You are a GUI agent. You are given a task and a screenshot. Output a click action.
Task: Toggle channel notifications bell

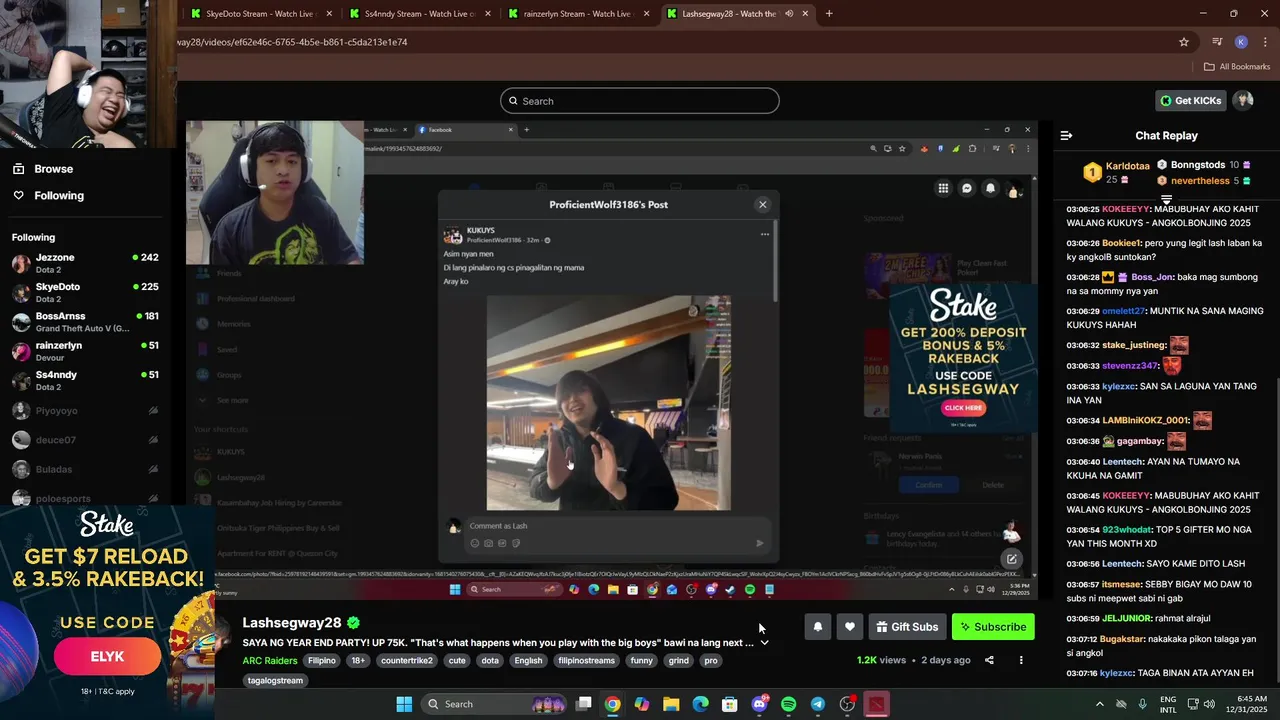pos(818,627)
